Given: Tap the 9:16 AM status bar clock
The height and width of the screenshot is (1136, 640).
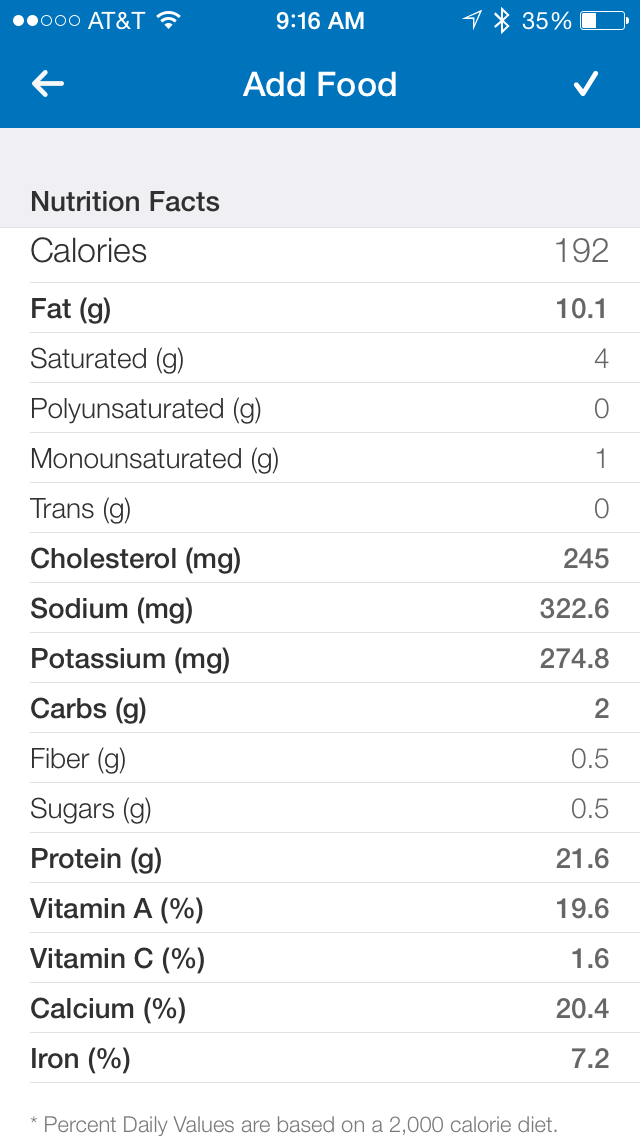Looking at the screenshot, I should tap(320, 21).
